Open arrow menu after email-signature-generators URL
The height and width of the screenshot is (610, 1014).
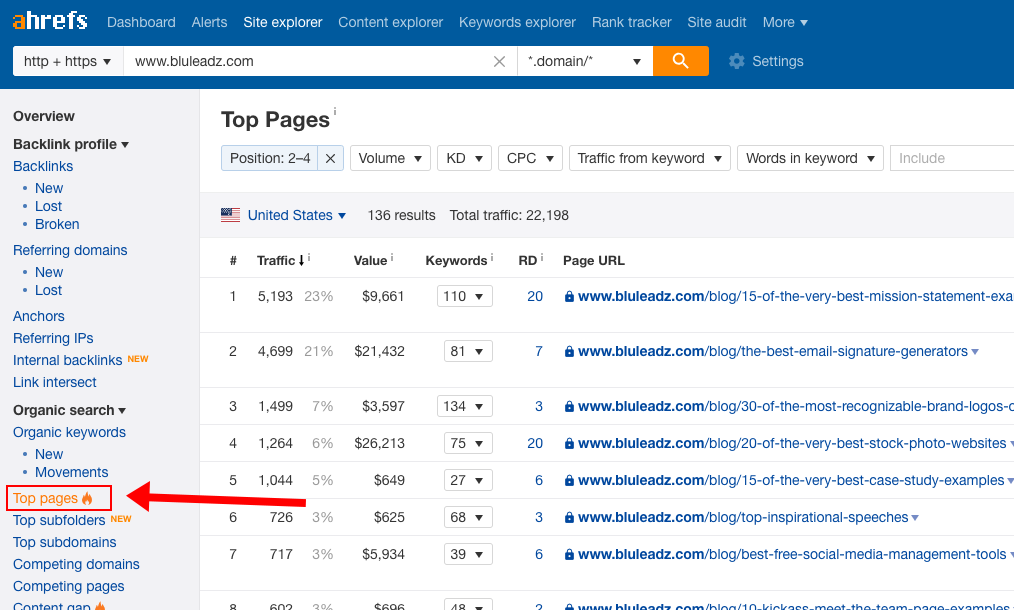click(975, 352)
